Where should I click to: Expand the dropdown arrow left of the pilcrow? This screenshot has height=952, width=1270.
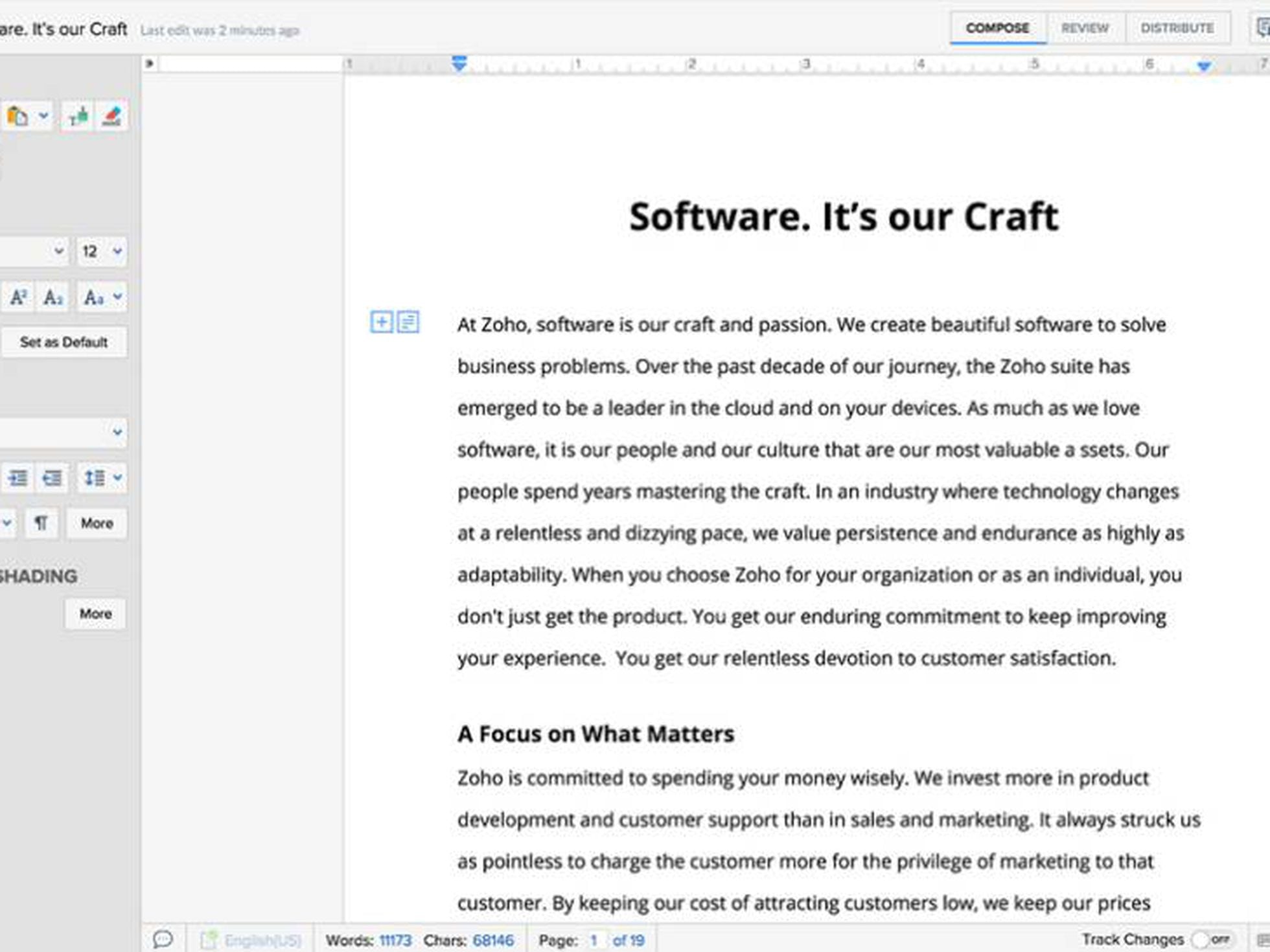point(8,523)
